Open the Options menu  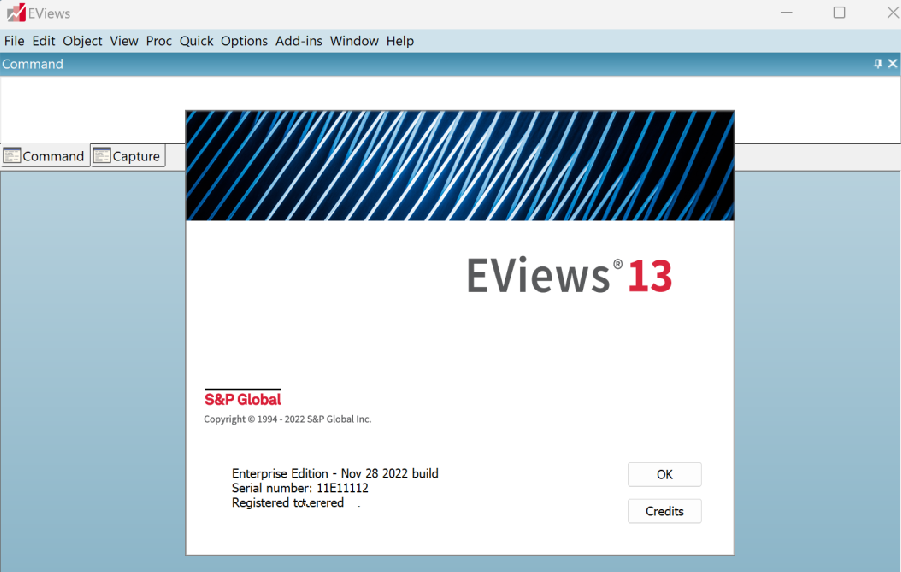244,41
